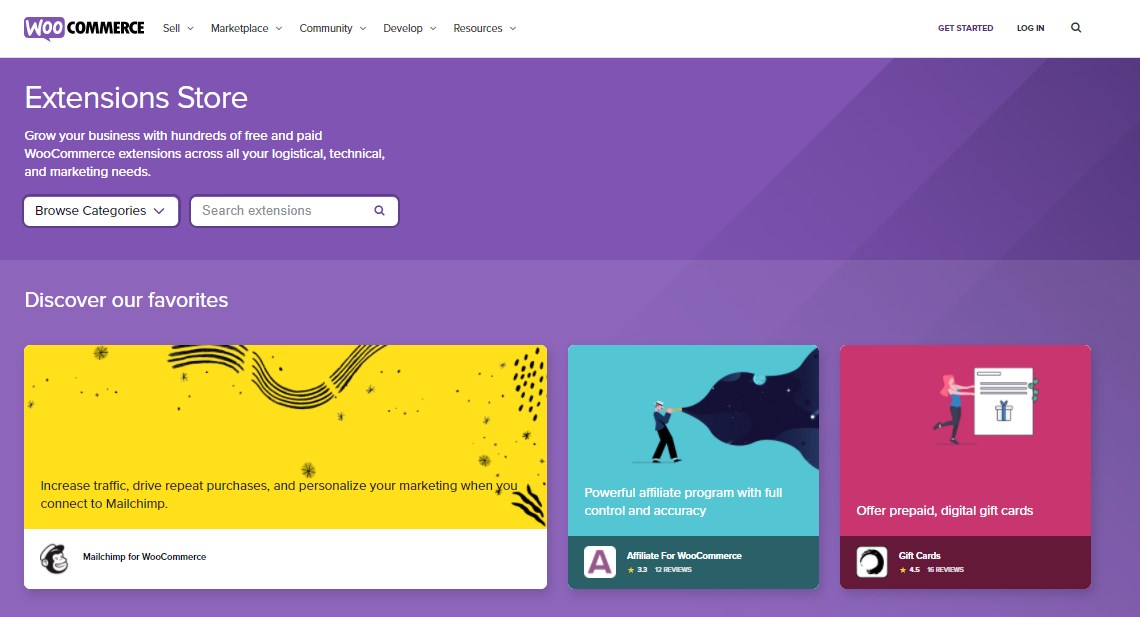Open the header search magnifier icon
Image resolution: width=1140 pixels, height=617 pixels.
tap(1076, 28)
